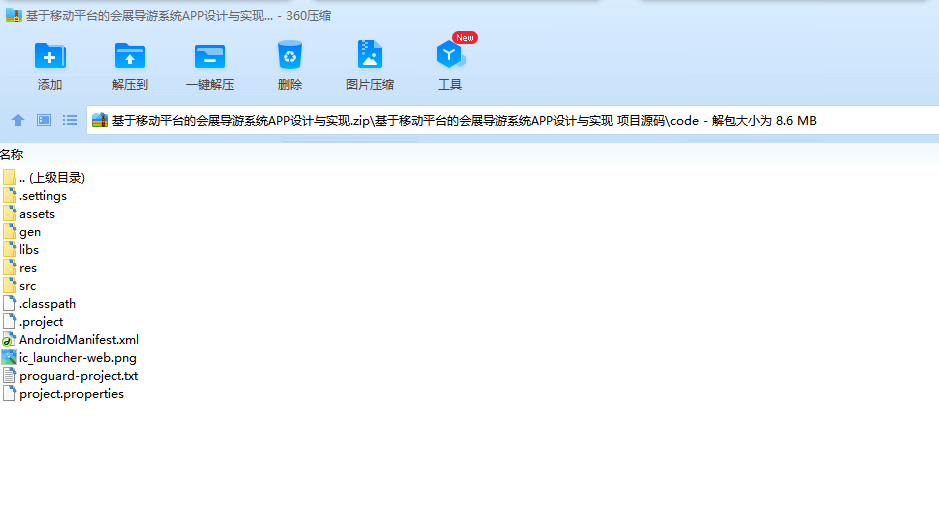This screenshot has height=531, width=939.
Task: Click the 解压到 (Extract to) icon
Action: coord(130,56)
